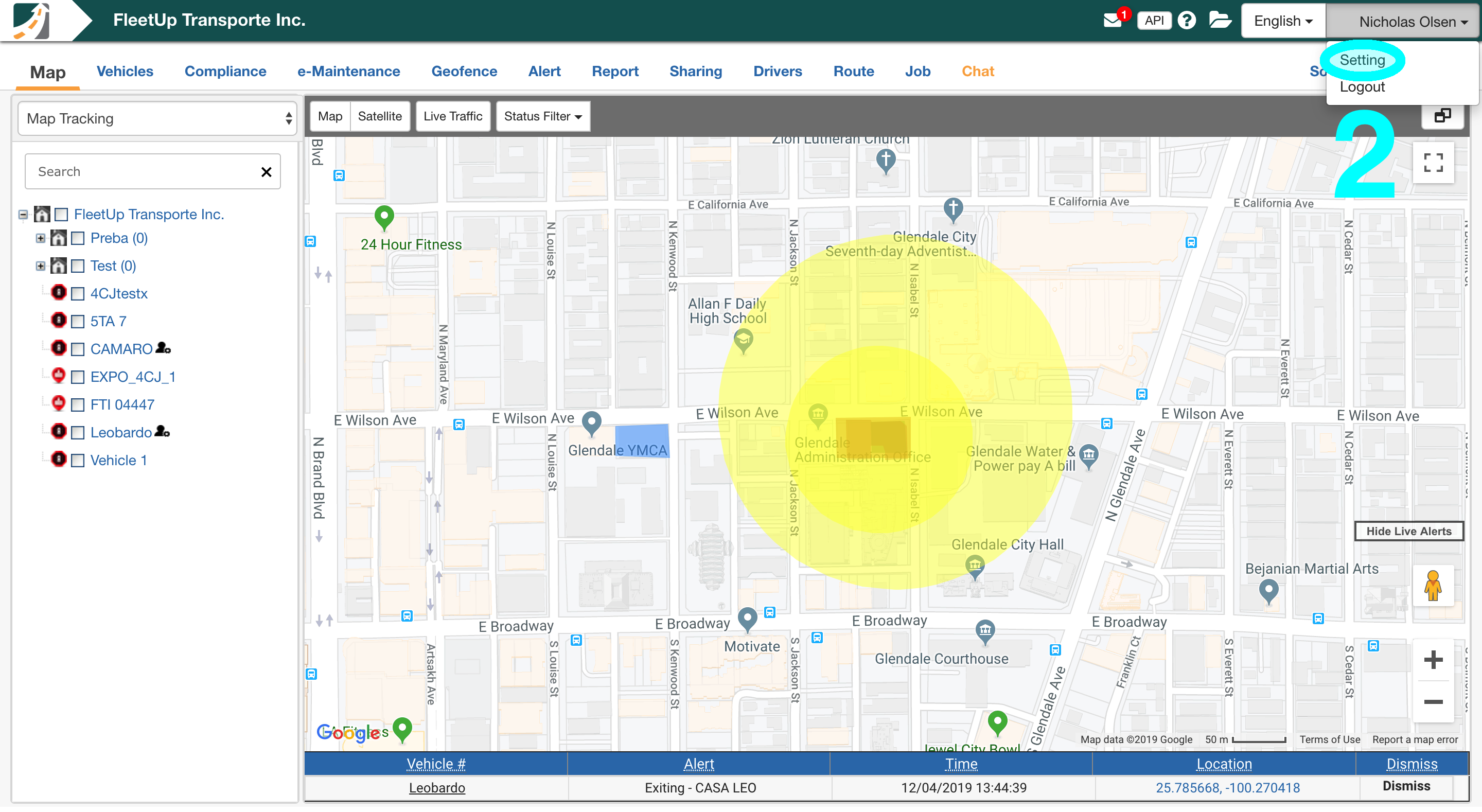Image resolution: width=1482 pixels, height=812 pixels.
Task: Click the Leobardo vehicle status icon
Action: 59,432
